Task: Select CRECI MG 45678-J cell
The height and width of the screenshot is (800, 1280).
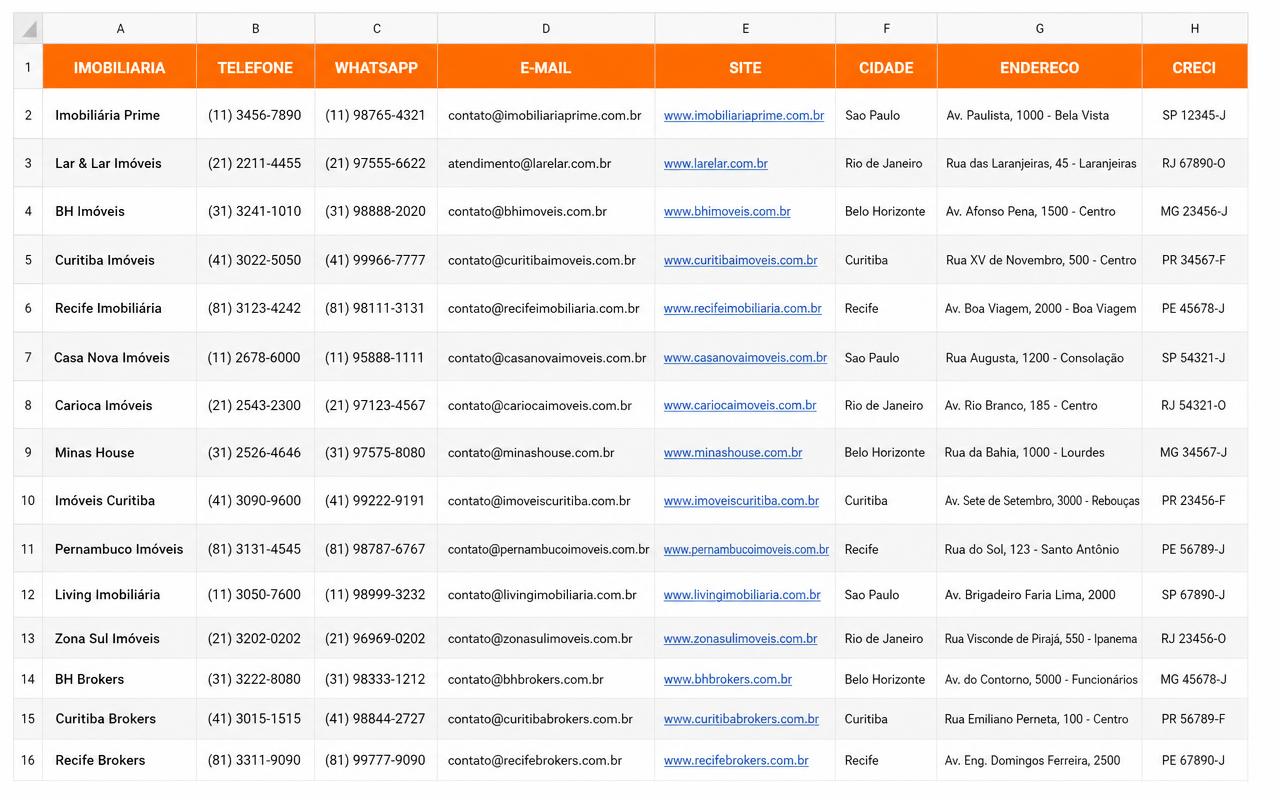Action: [1194, 679]
